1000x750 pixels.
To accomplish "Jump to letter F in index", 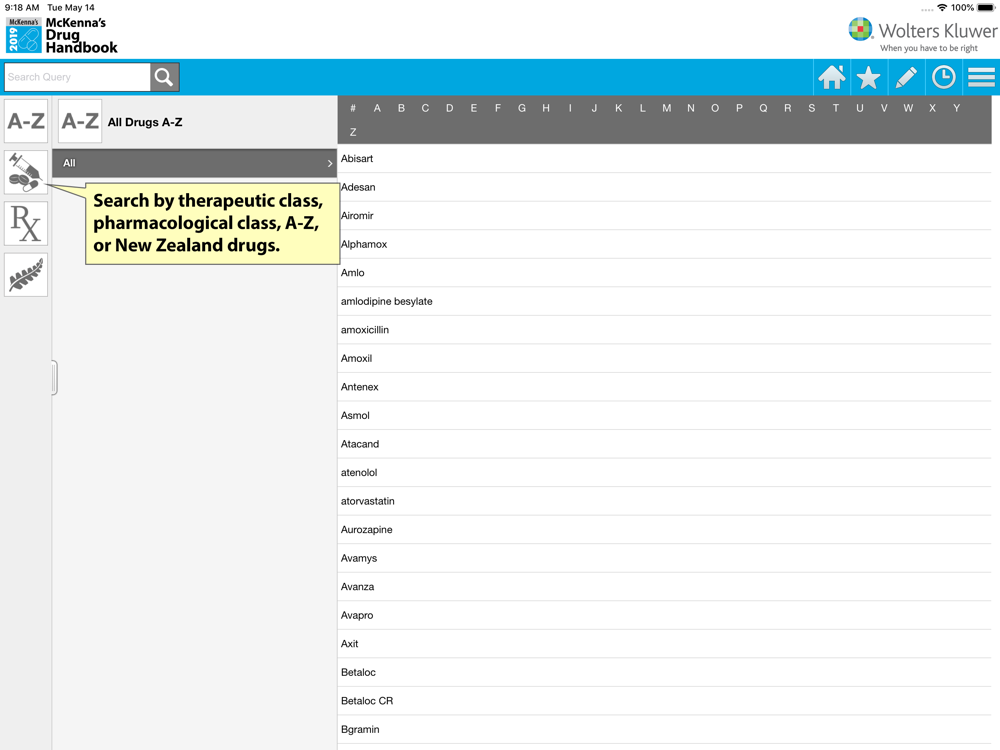I will [x=497, y=108].
